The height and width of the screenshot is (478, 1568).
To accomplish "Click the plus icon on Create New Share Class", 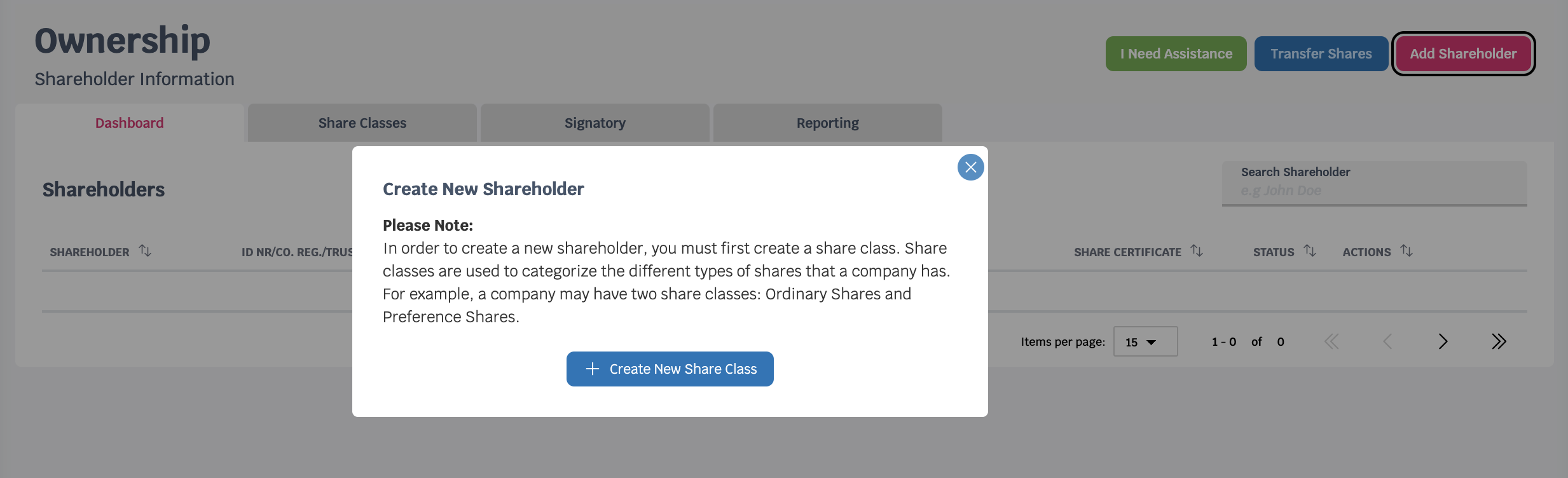I will coord(592,369).
